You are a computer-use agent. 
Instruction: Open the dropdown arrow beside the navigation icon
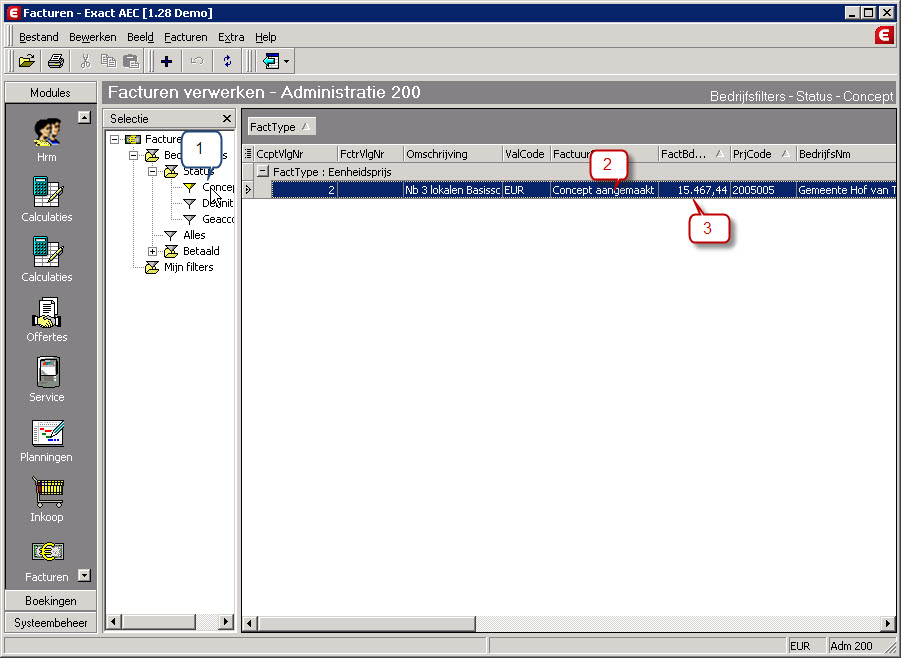[287, 61]
